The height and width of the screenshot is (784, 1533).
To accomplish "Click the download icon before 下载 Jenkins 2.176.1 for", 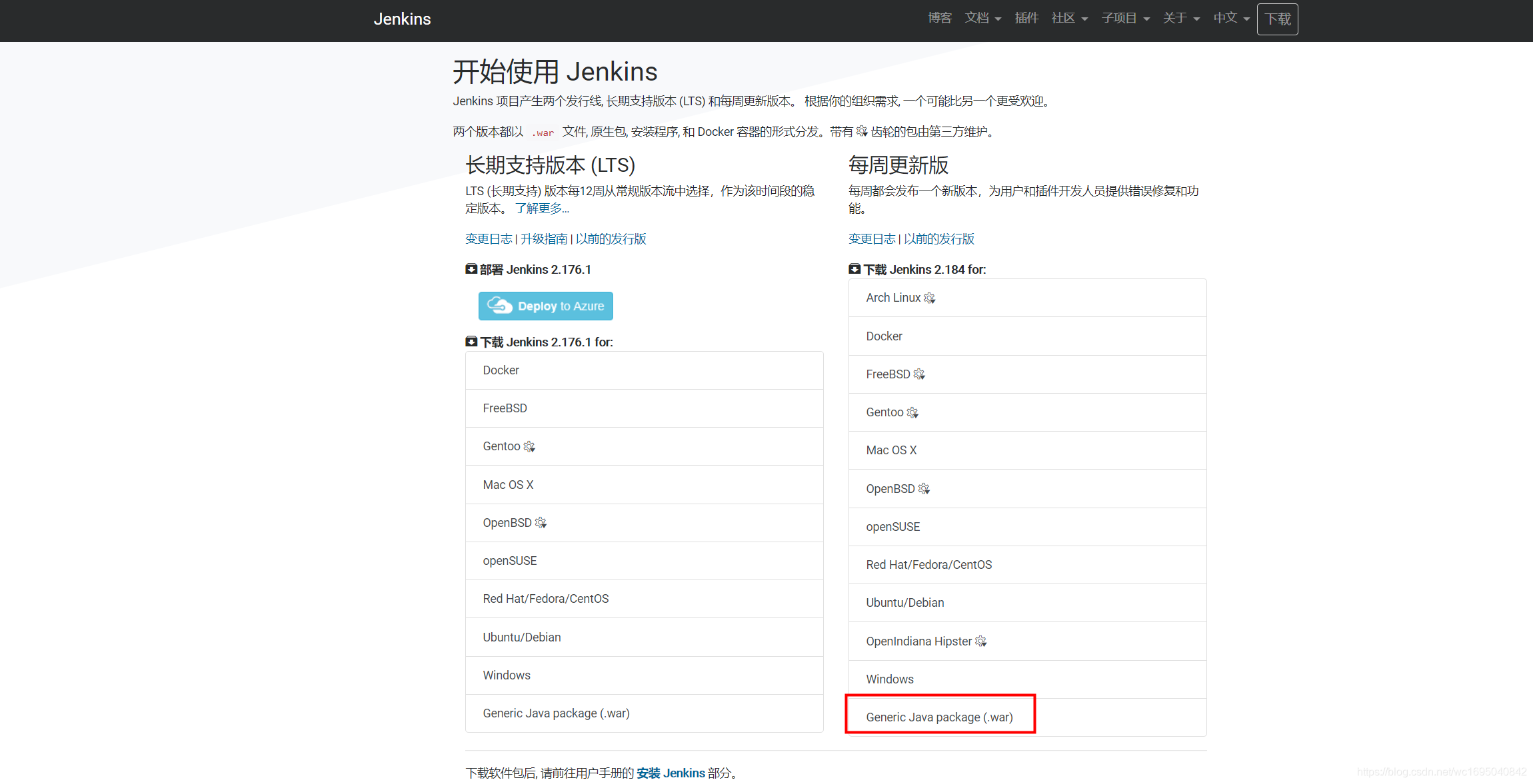I will click(471, 342).
